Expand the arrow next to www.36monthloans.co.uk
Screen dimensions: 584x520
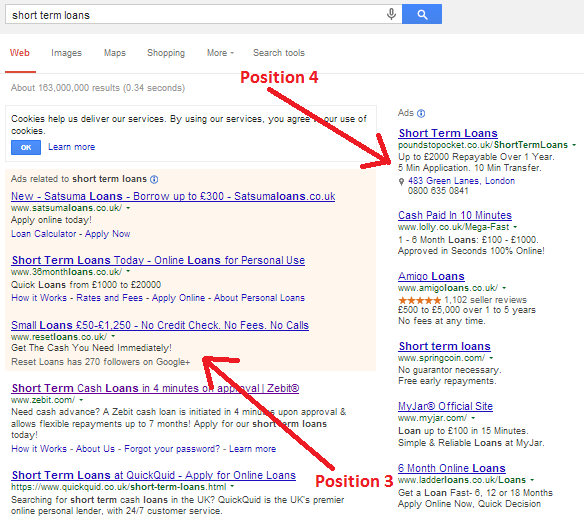pyautogui.click(x=128, y=272)
